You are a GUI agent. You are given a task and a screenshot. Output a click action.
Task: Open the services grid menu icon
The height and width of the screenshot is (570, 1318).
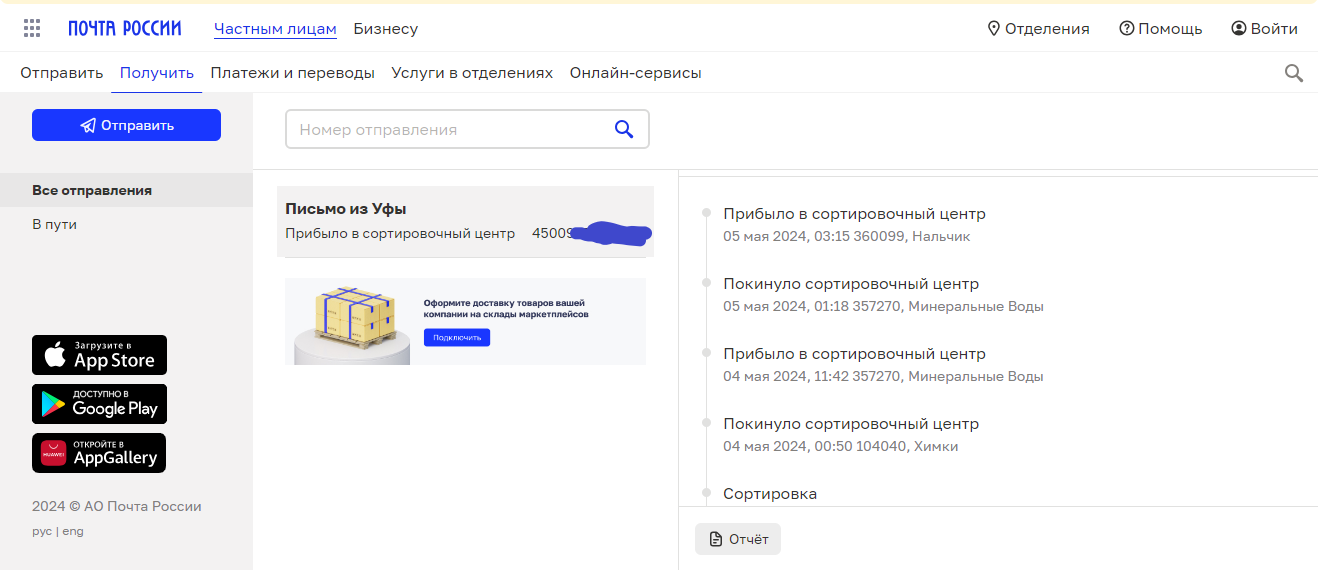(x=32, y=28)
